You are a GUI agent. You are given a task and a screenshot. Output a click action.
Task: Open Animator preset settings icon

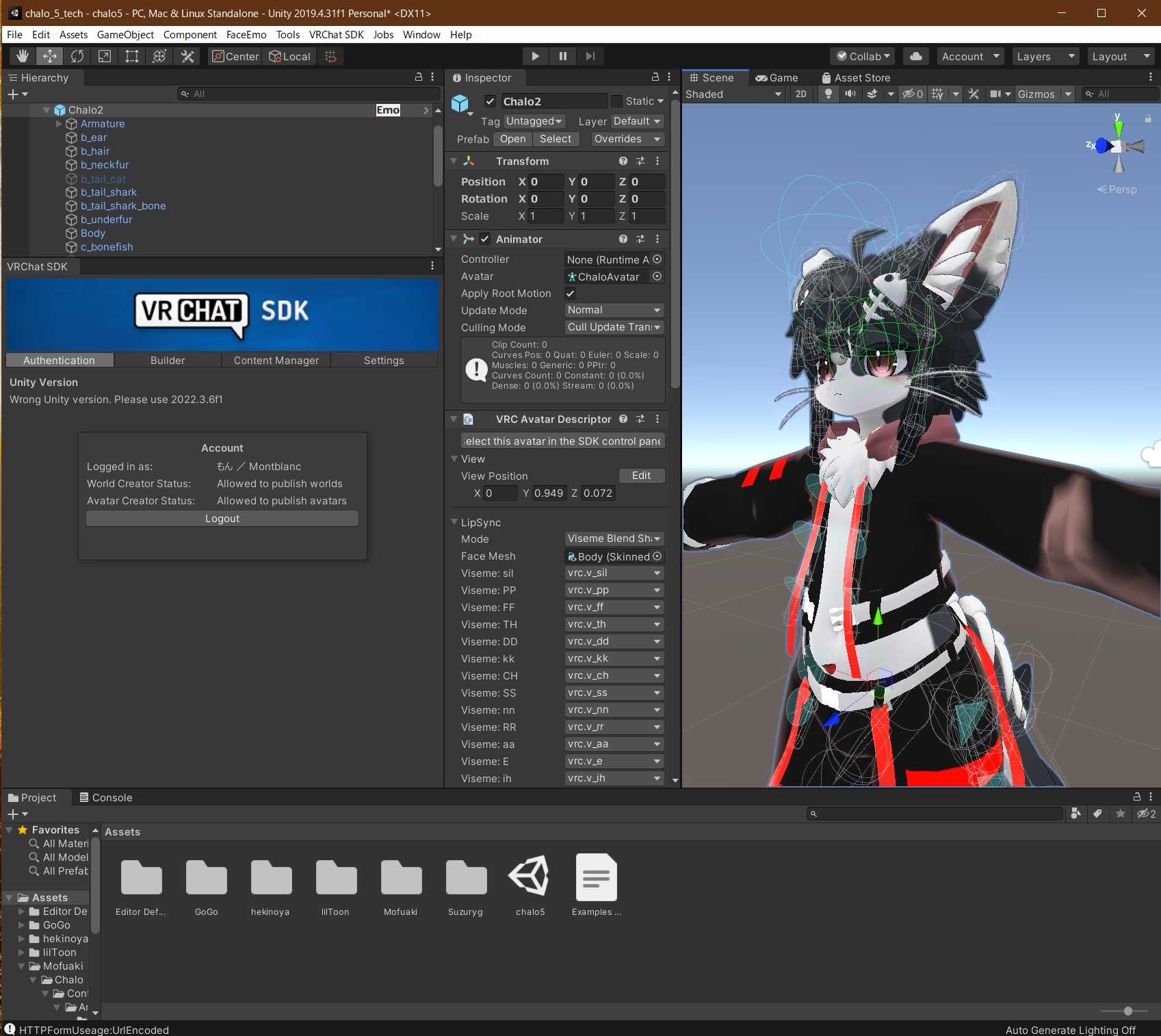(x=640, y=239)
